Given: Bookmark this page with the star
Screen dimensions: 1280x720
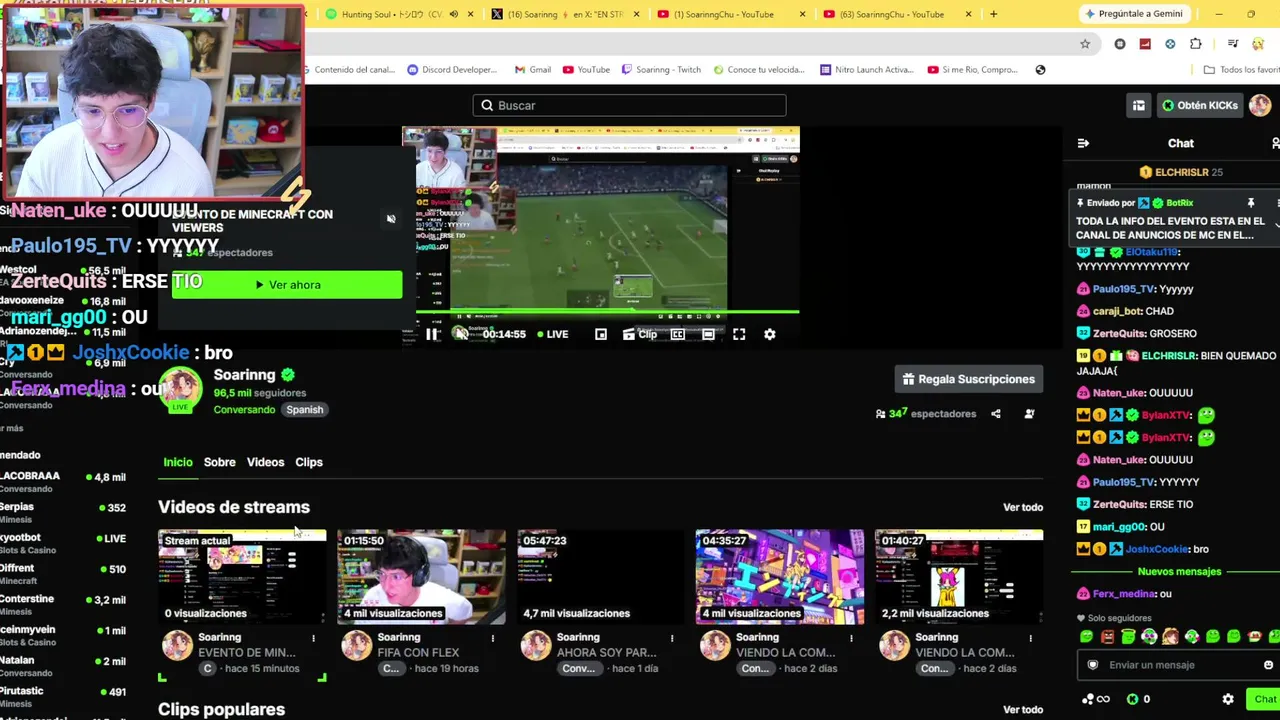Looking at the screenshot, I should (1085, 44).
